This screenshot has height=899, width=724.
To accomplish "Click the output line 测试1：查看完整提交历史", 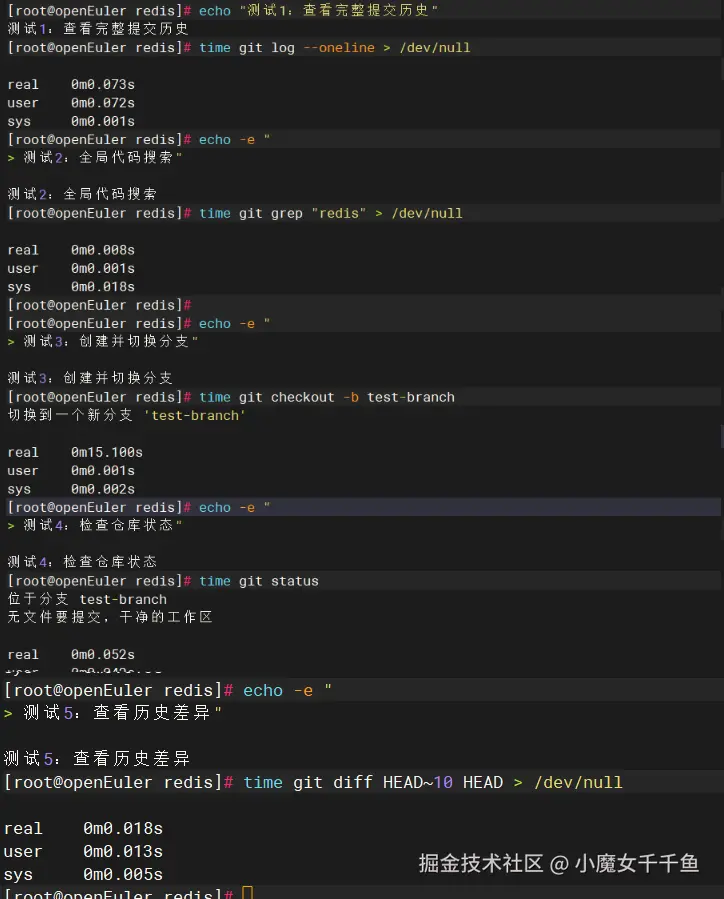I will pos(97,29).
